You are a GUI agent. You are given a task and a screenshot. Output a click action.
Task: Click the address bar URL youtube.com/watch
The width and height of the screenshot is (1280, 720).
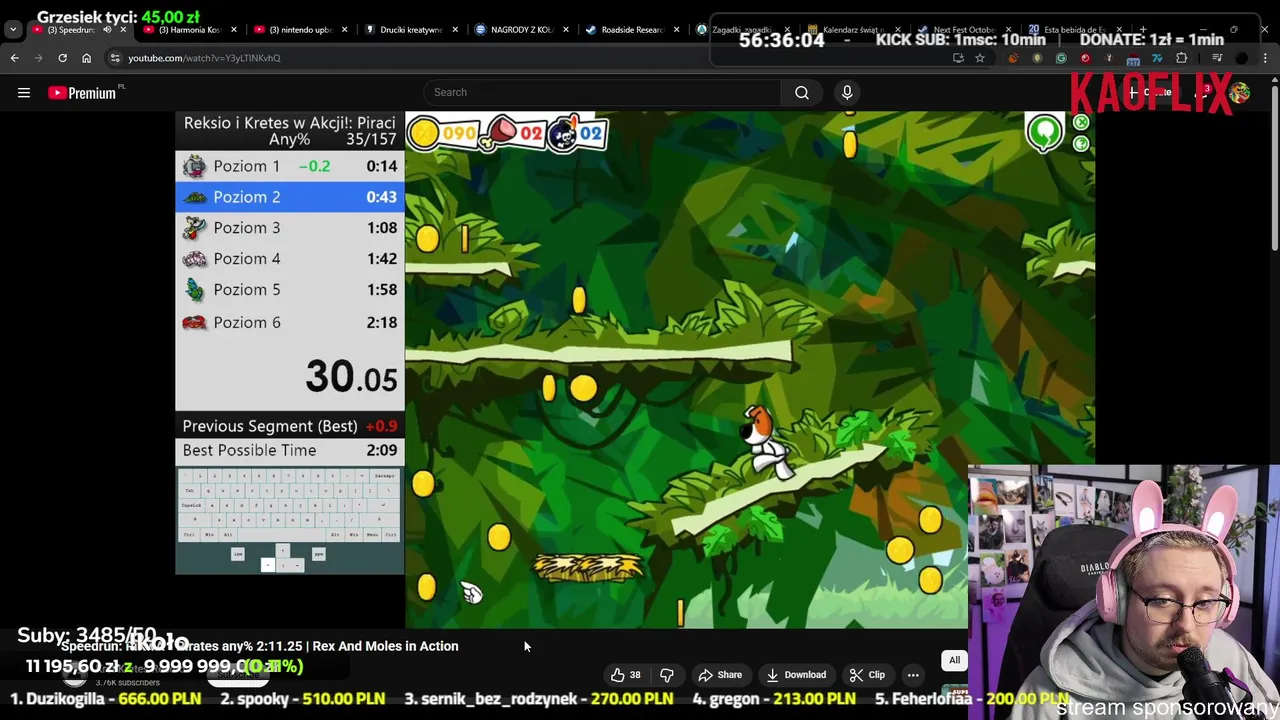tap(204, 58)
